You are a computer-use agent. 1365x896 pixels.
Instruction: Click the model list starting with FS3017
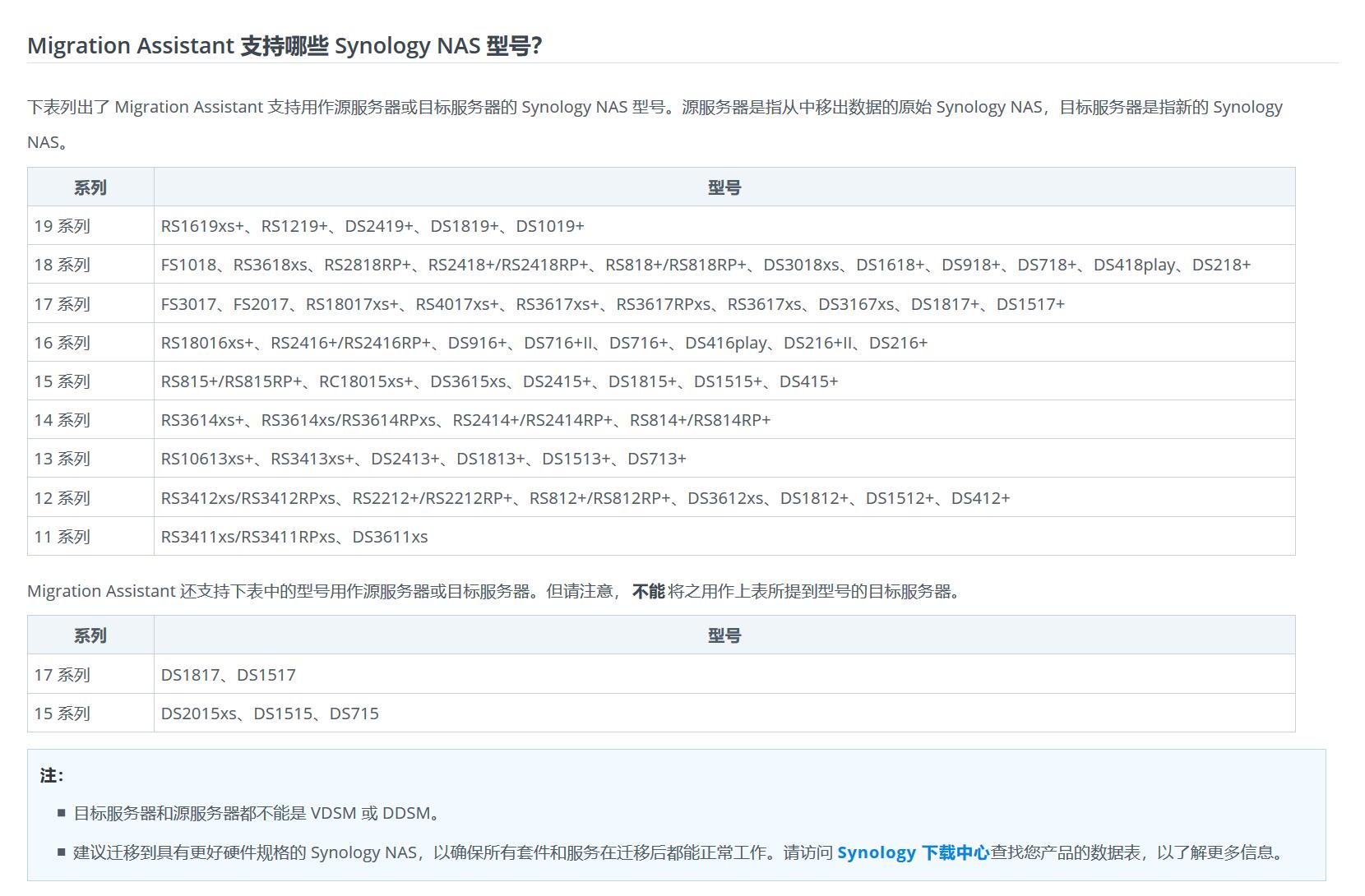pyautogui.click(x=724, y=304)
